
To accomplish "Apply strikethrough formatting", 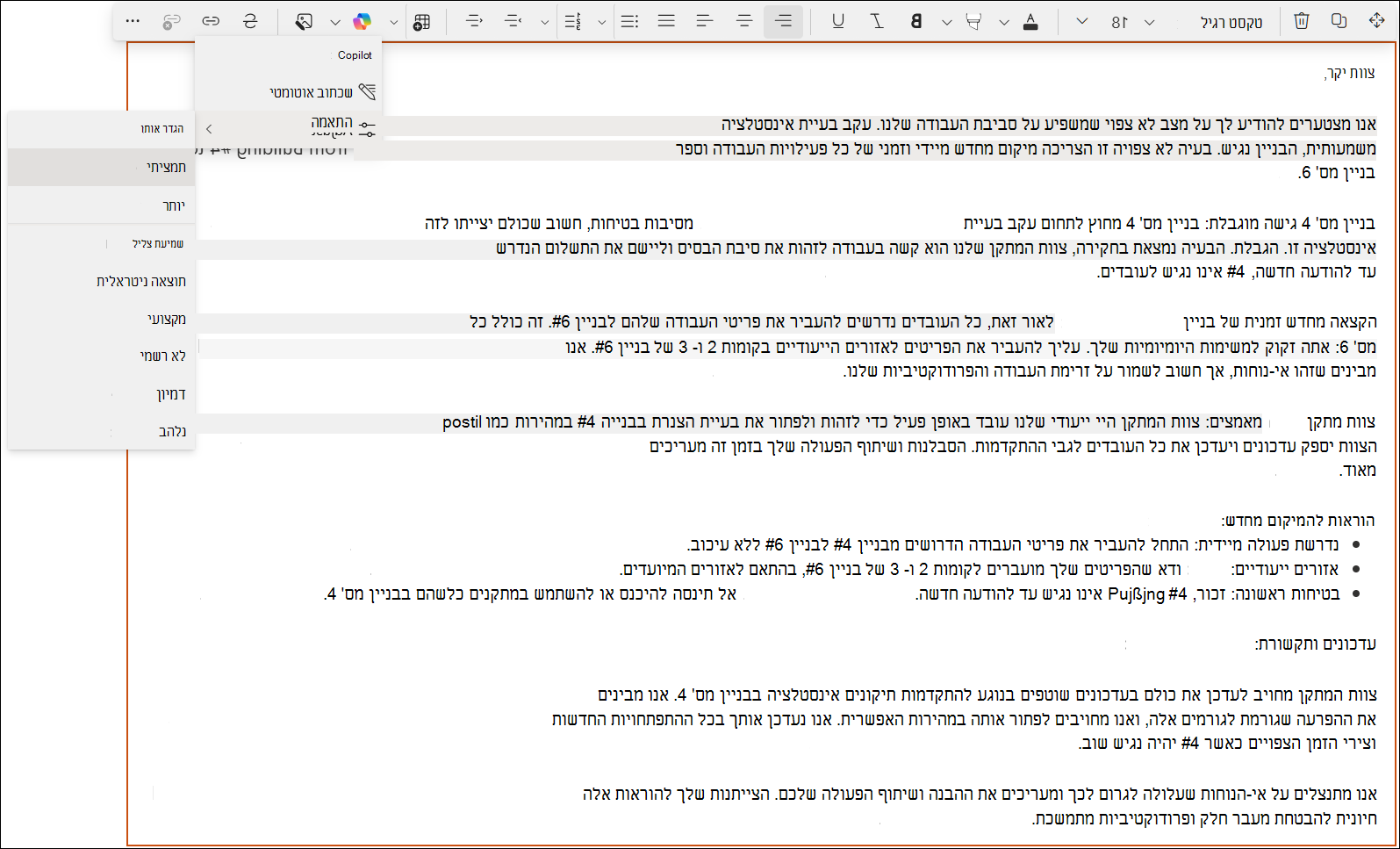I will pyautogui.click(x=250, y=21).
